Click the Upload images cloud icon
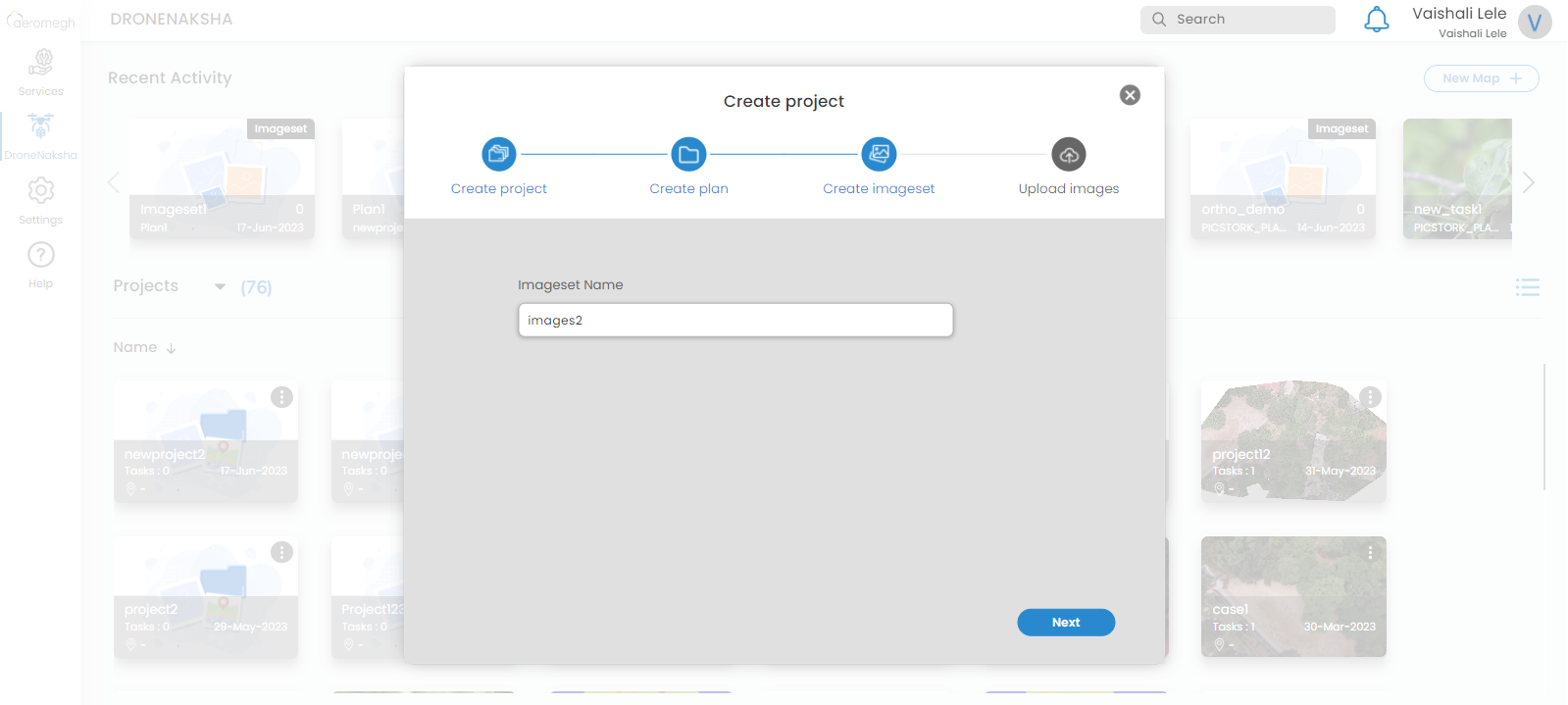The image size is (1568, 705). tap(1068, 154)
